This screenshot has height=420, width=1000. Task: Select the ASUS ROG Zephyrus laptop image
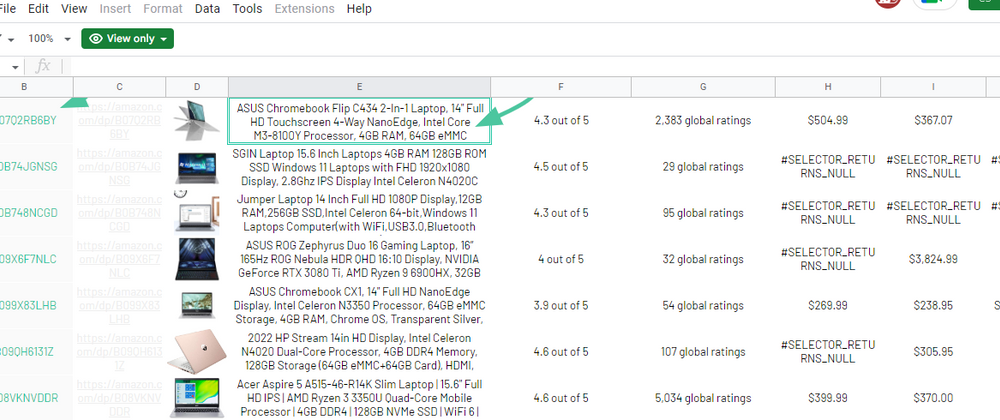click(x=196, y=258)
